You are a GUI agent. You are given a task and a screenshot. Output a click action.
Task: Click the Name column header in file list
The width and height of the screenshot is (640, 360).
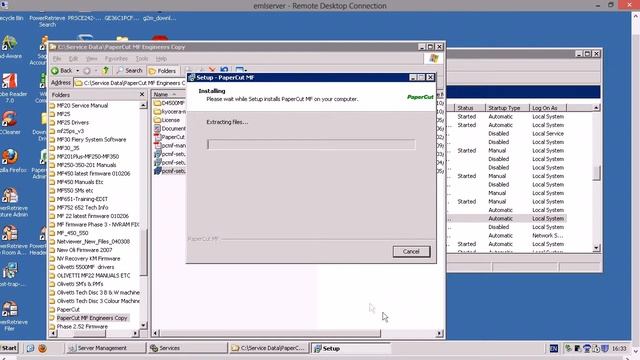(x=169, y=94)
